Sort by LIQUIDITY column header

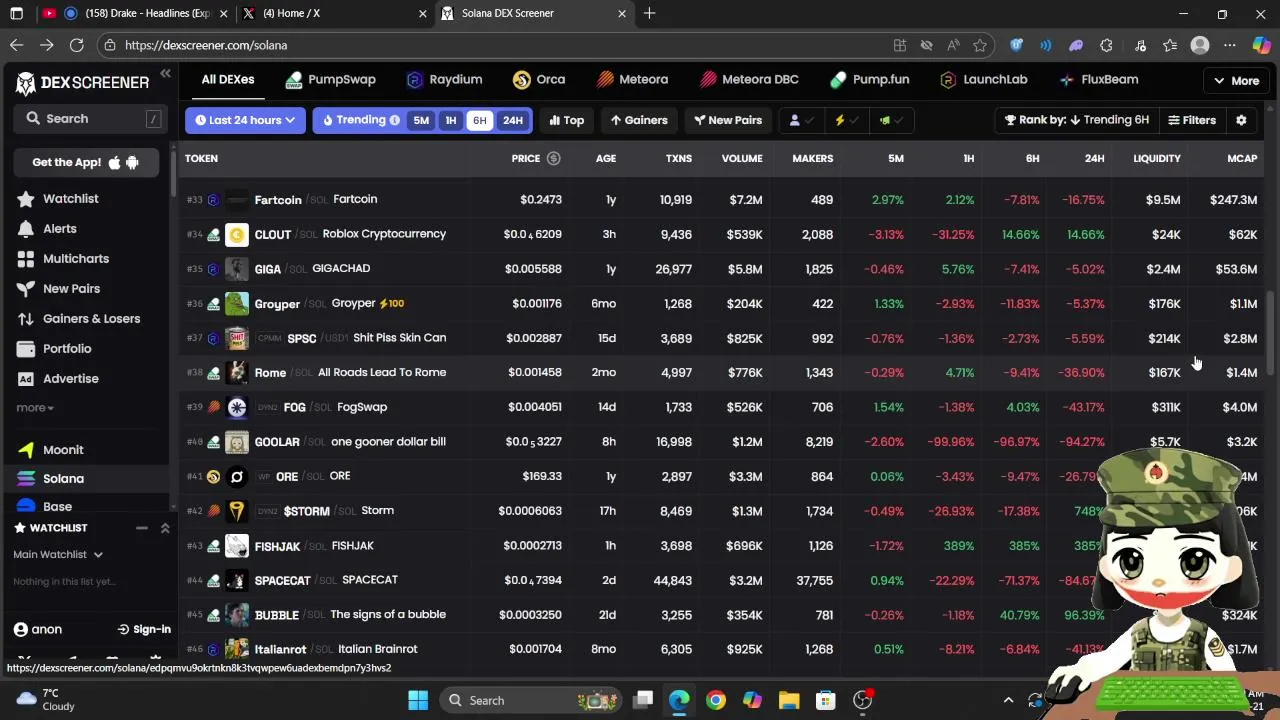click(x=1157, y=158)
